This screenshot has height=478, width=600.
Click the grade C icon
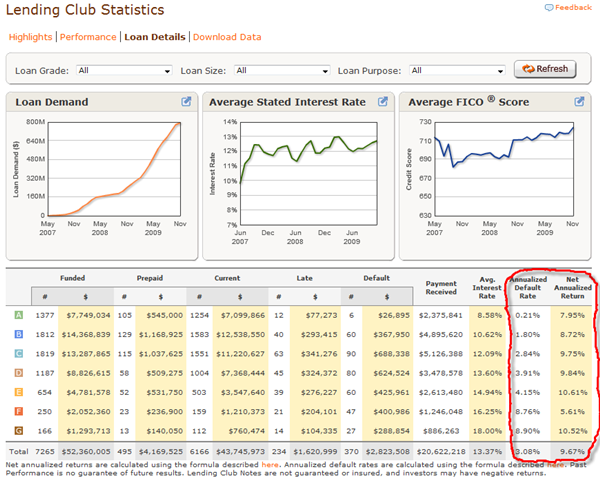(18, 353)
